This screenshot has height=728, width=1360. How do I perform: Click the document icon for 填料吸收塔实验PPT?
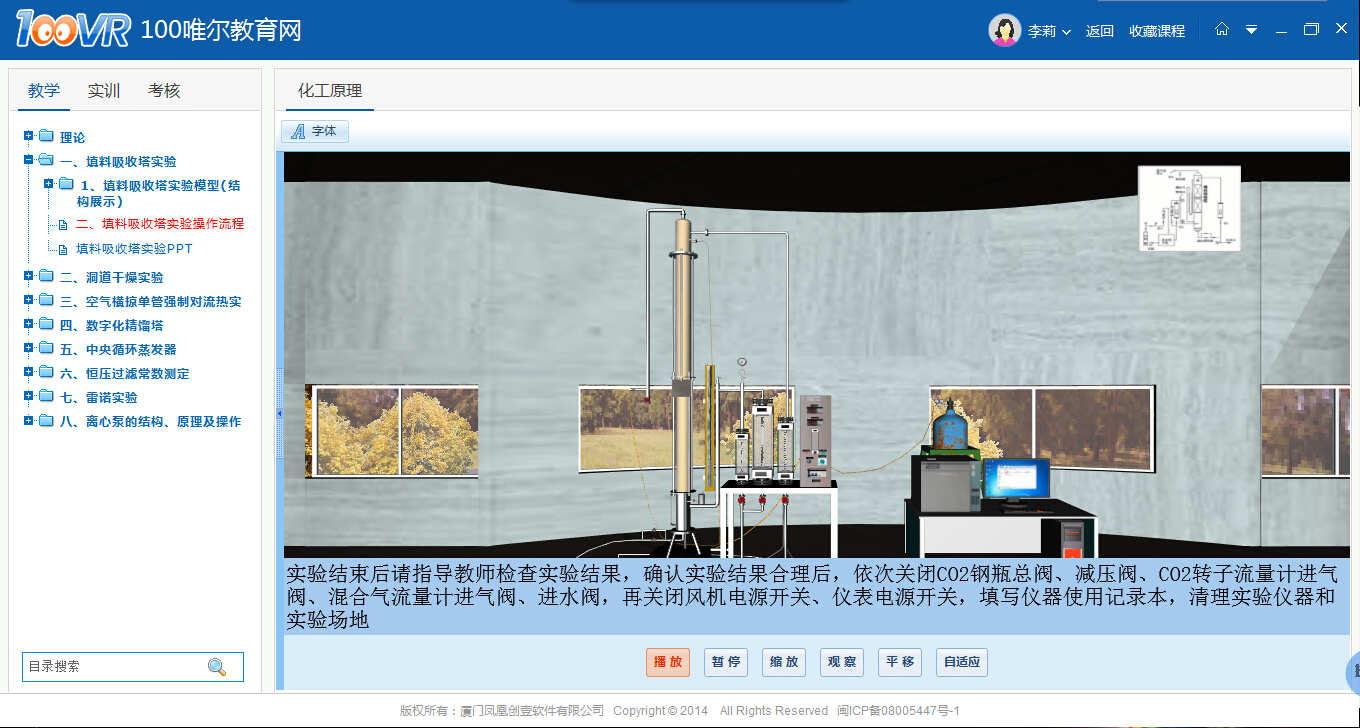coord(63,249)
